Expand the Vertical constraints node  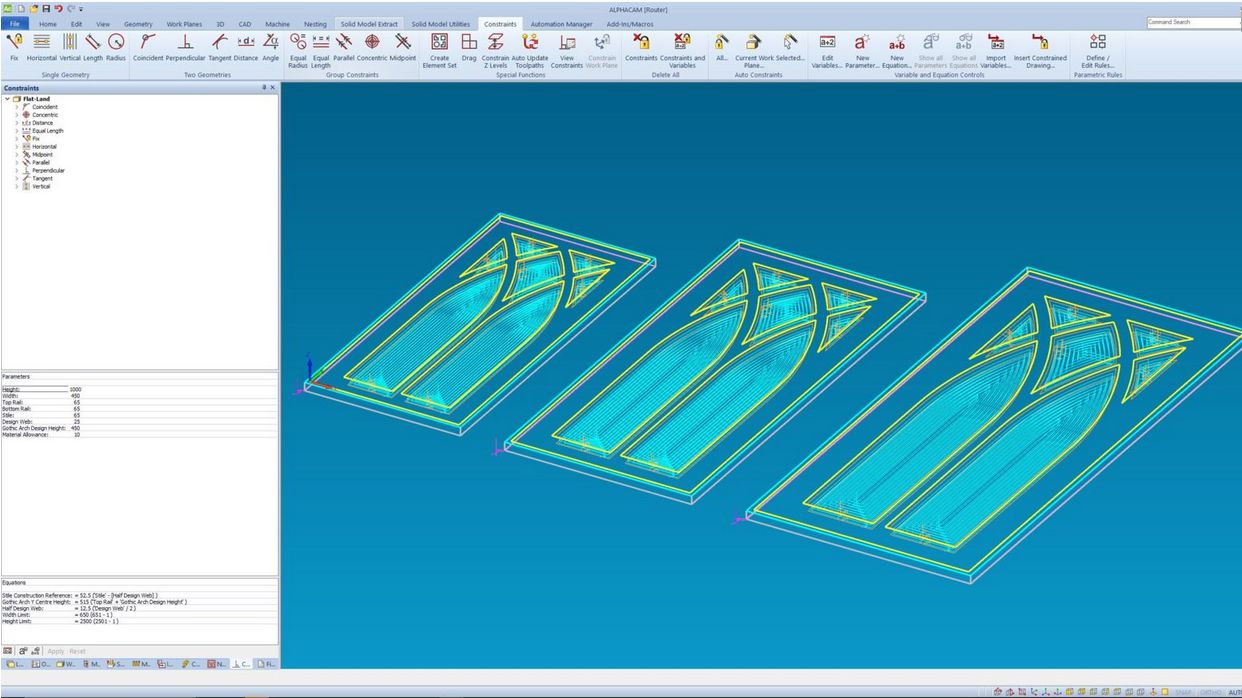point(16,186)
